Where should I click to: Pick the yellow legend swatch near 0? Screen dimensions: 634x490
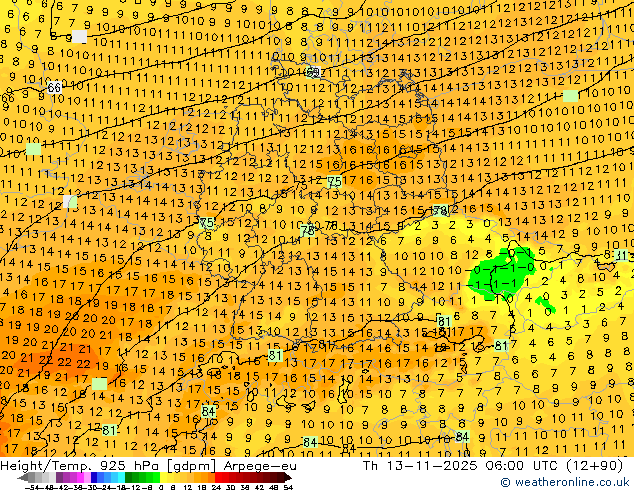[163, 478]
